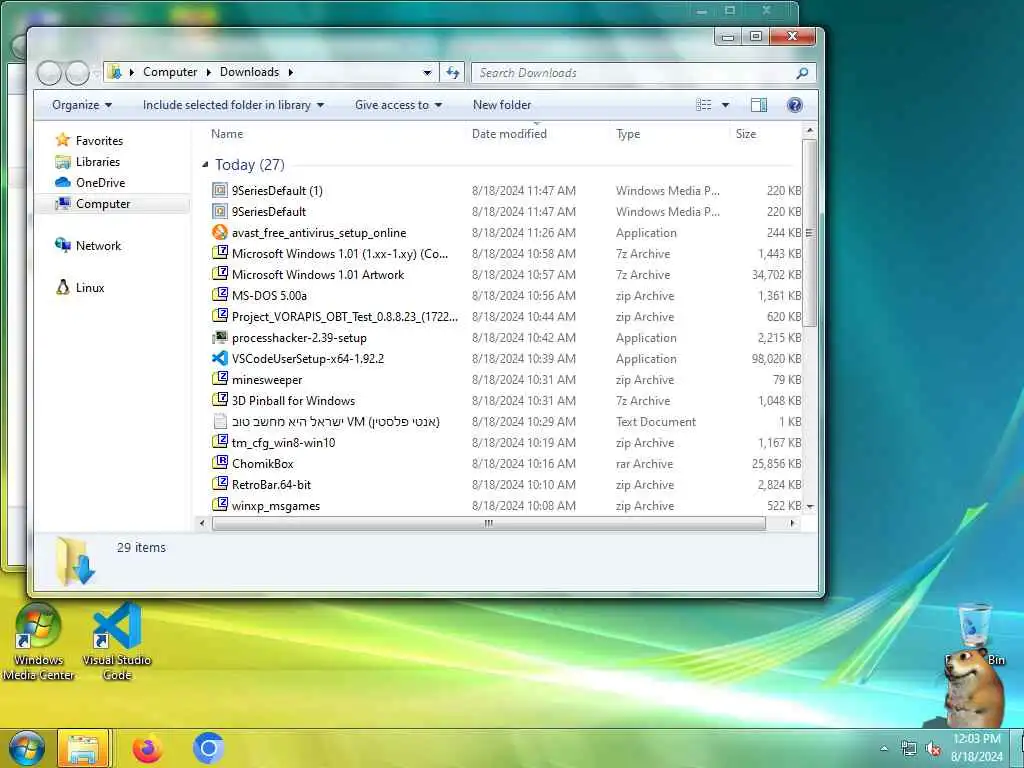
Task: Open the Visual Studio Code desktop shortcut
Action: (x=117, y=643)
